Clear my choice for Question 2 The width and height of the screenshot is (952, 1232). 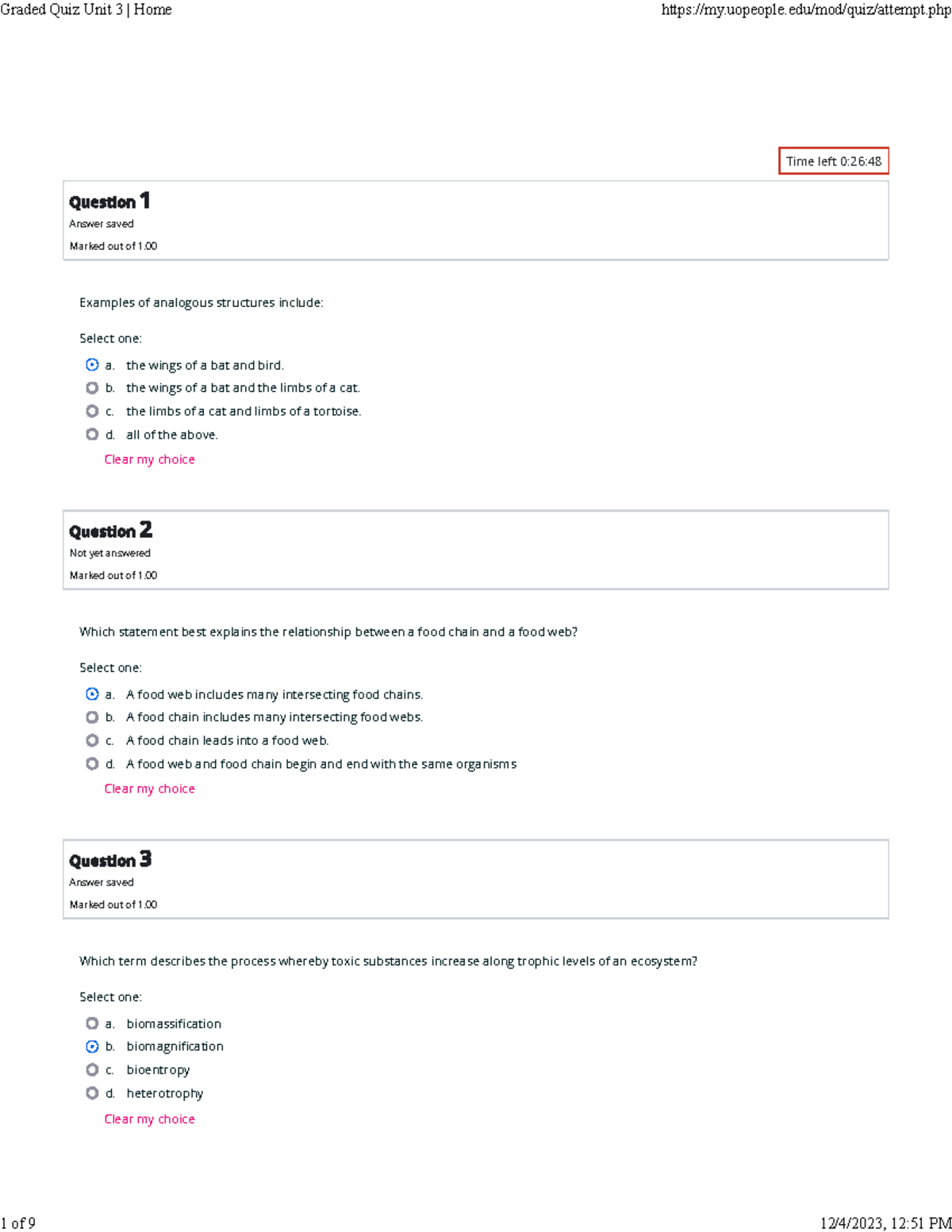pos(149,789)
